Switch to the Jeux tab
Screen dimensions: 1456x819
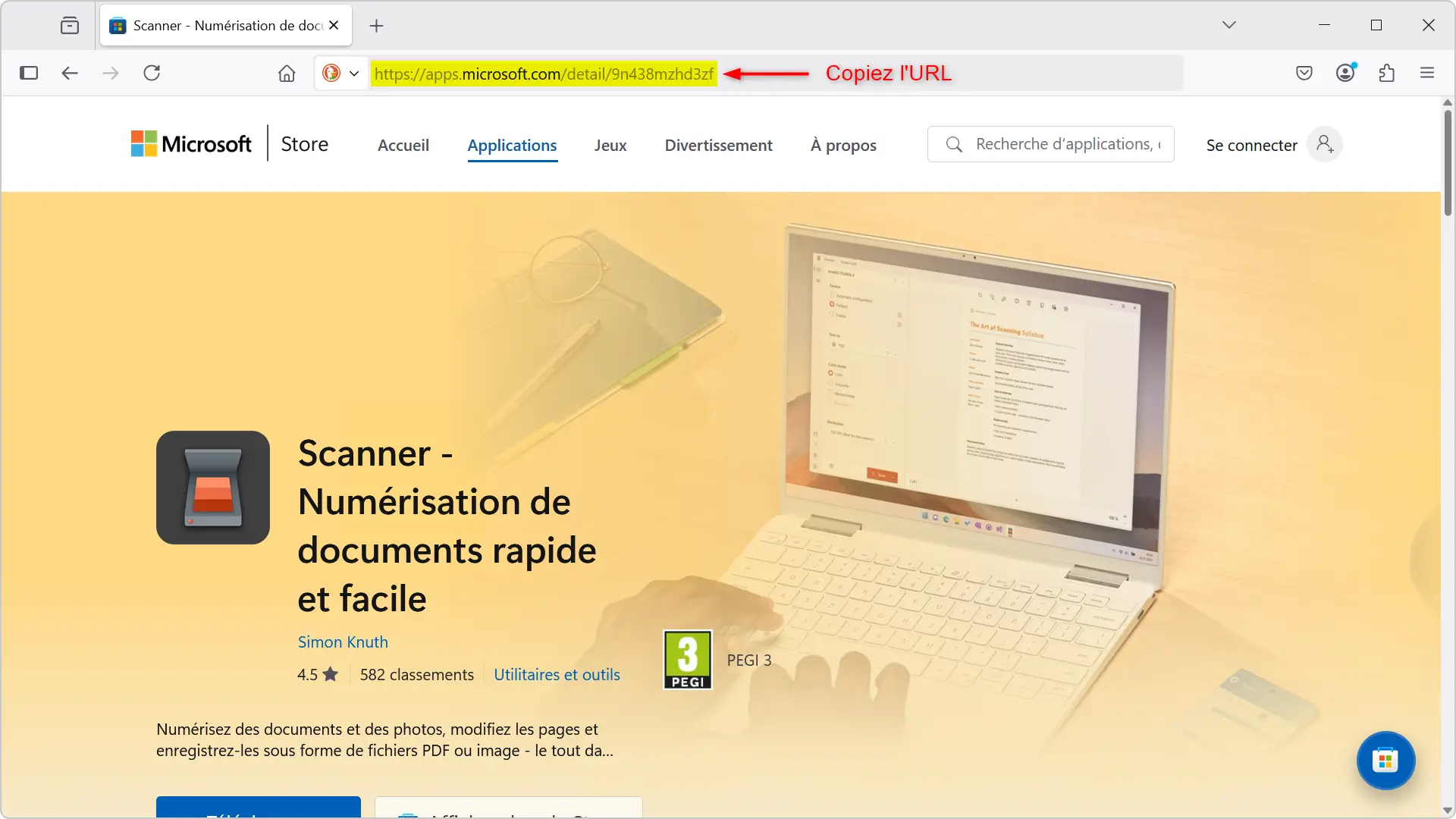610,146
